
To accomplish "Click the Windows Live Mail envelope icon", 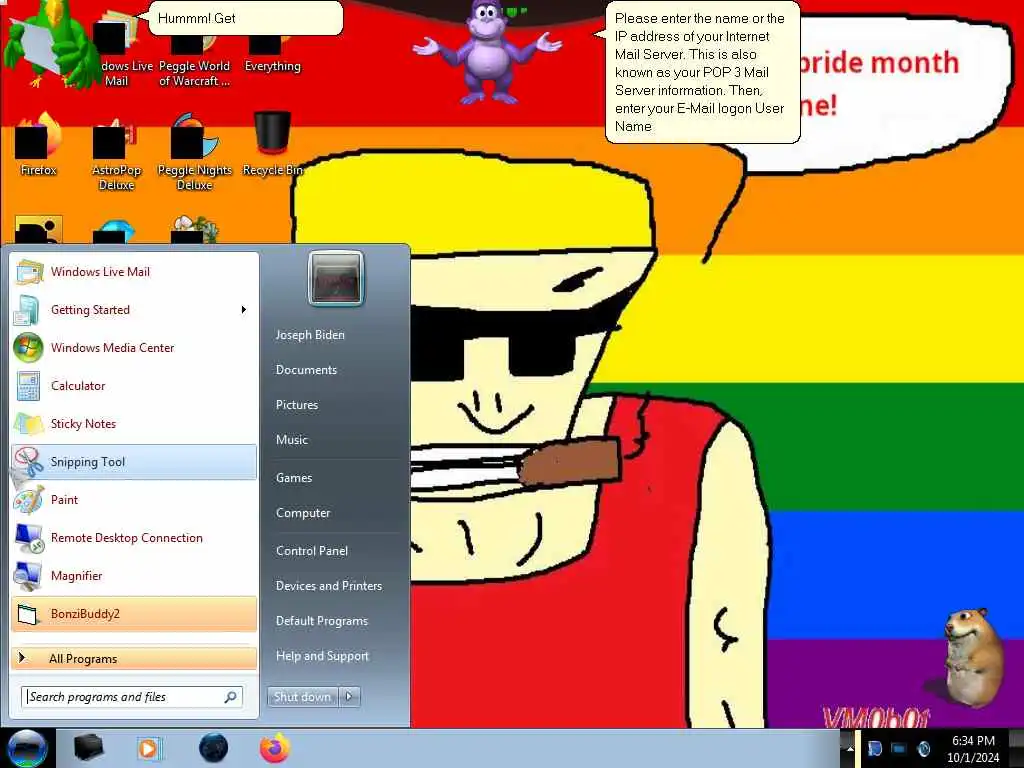I will pos(29,272).
